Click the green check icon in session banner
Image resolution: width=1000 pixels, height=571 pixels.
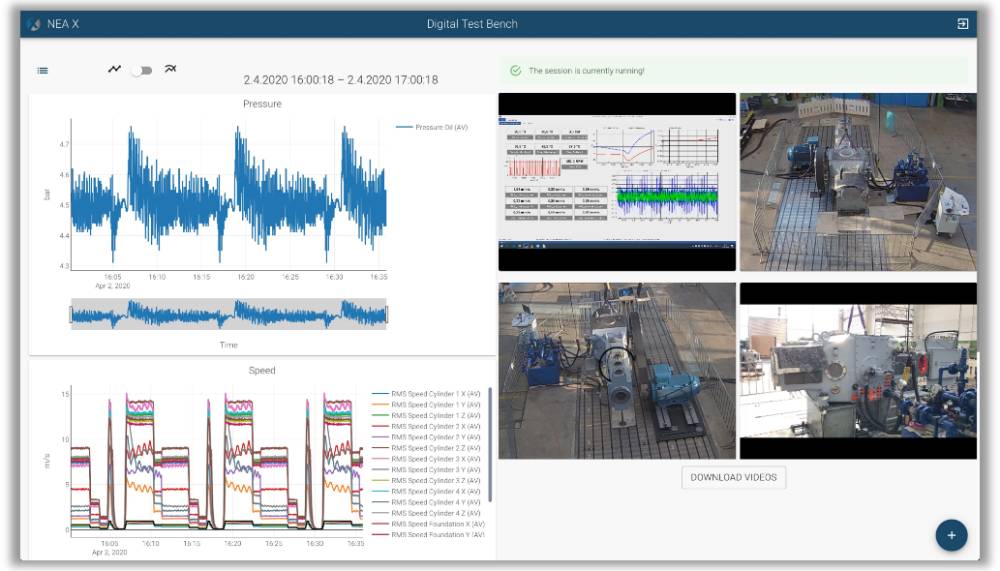click(x=515, y=71)
